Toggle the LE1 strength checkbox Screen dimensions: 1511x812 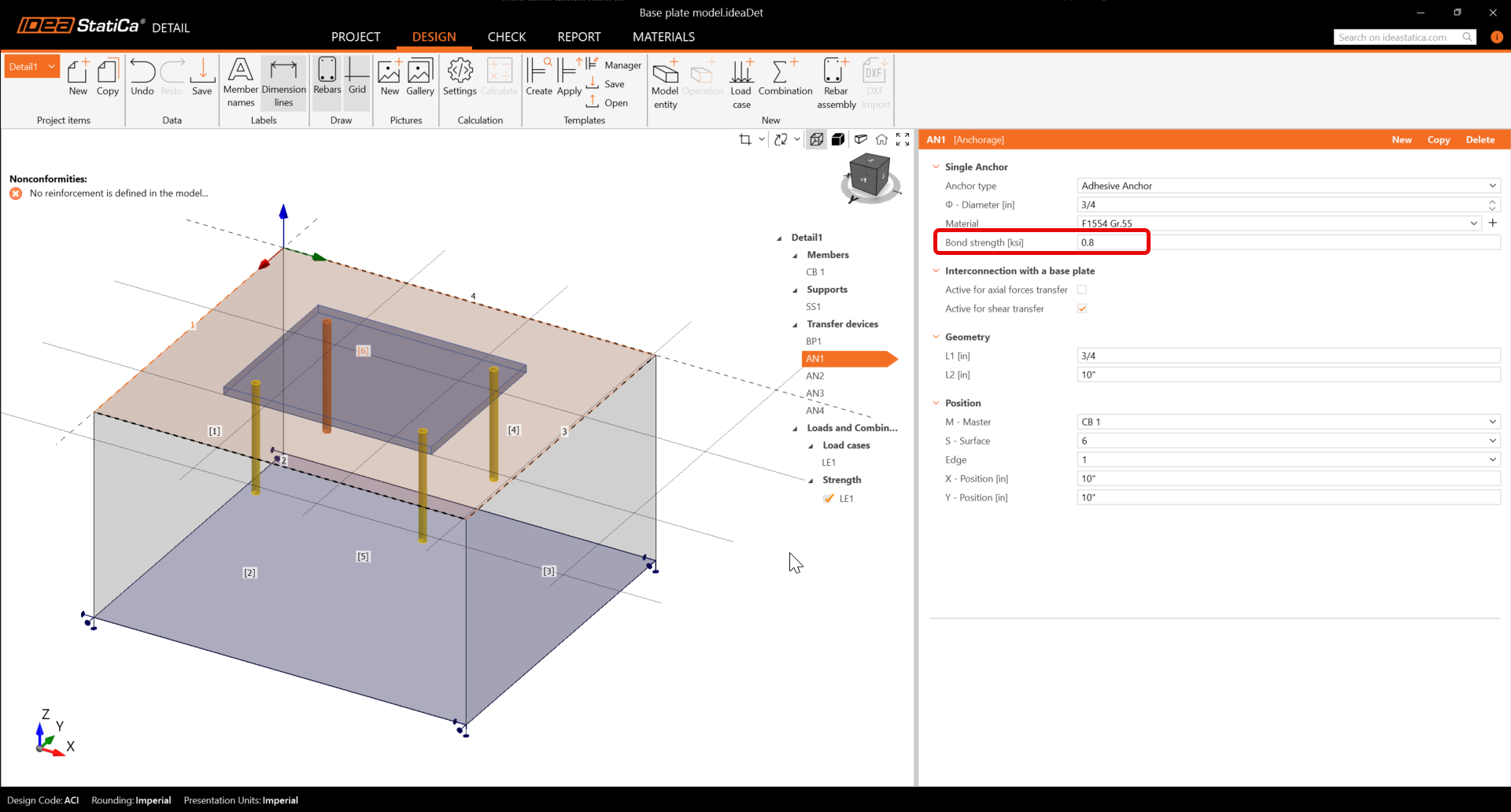coord(829,499)
